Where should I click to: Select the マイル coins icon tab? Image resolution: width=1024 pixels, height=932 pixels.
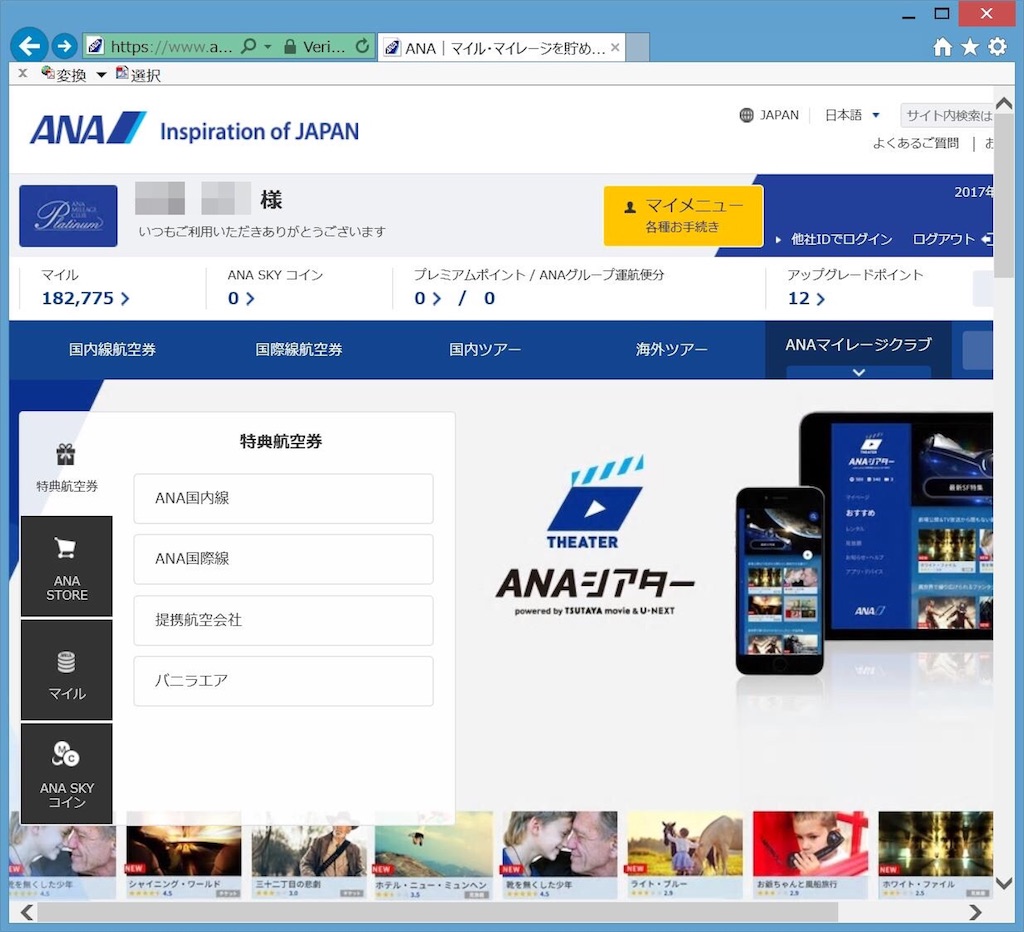67,670
